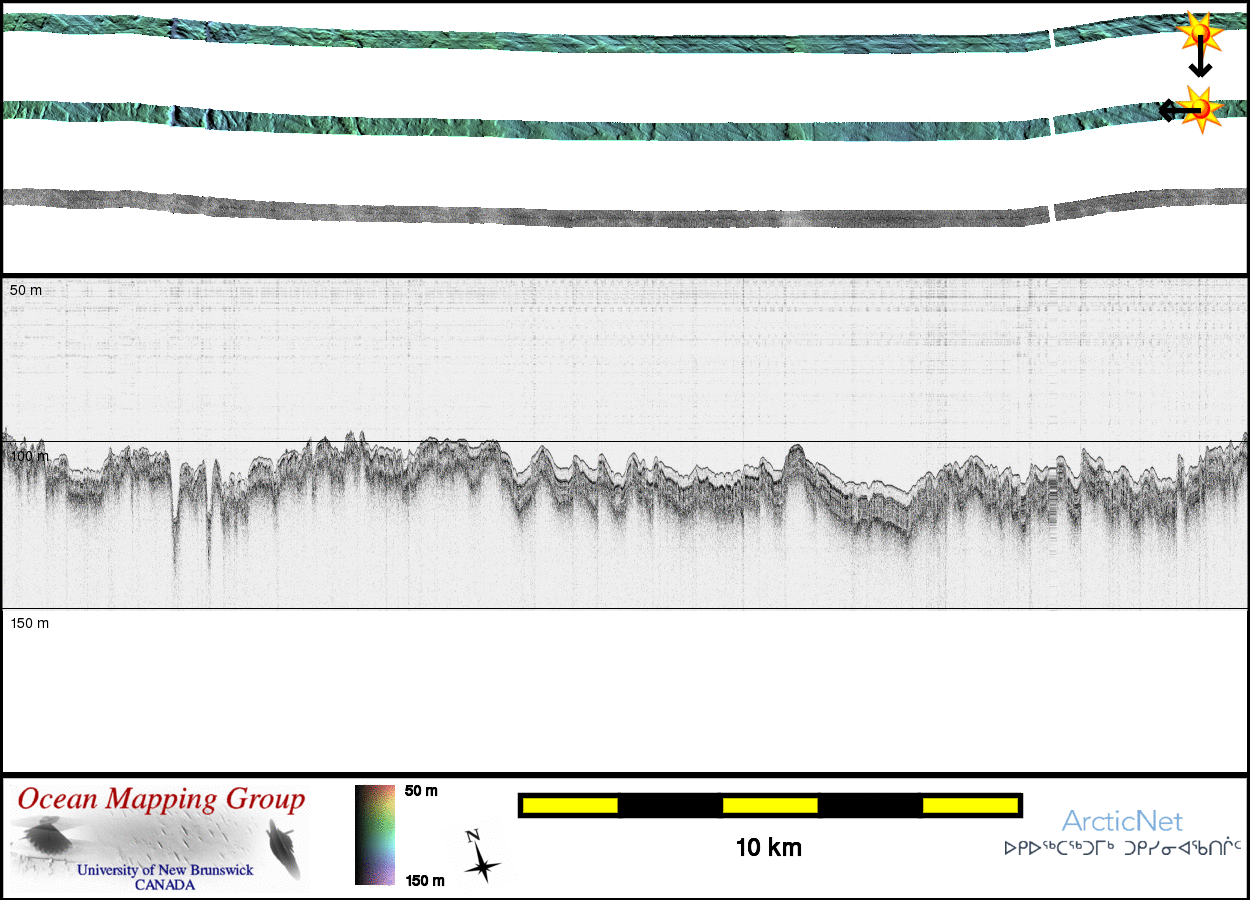Screen dimensions: 1250x900
Task: Click the University of New Brunswick text
Action: click(x=165, y=870)
